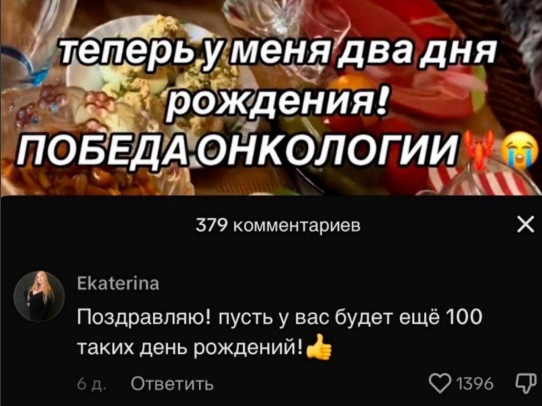Click the crying face emoji in the caption
The width and height of the screenshot is (542, 406).
(521, 152)
